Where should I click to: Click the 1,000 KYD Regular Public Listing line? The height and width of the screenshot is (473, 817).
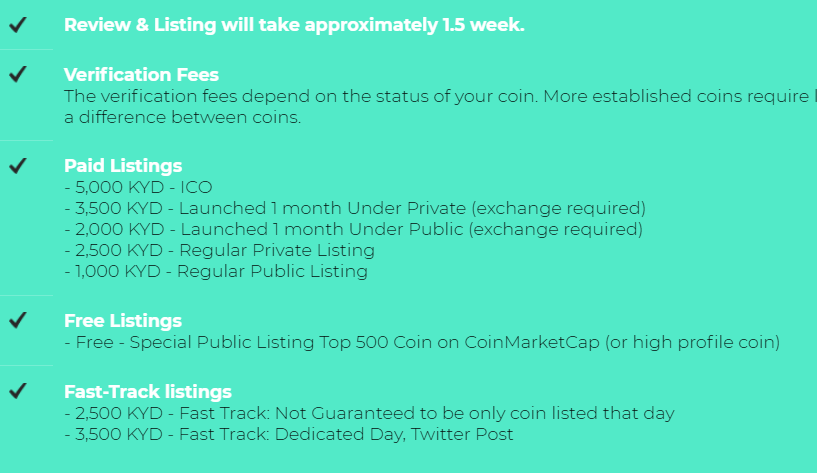coord(216,271)
